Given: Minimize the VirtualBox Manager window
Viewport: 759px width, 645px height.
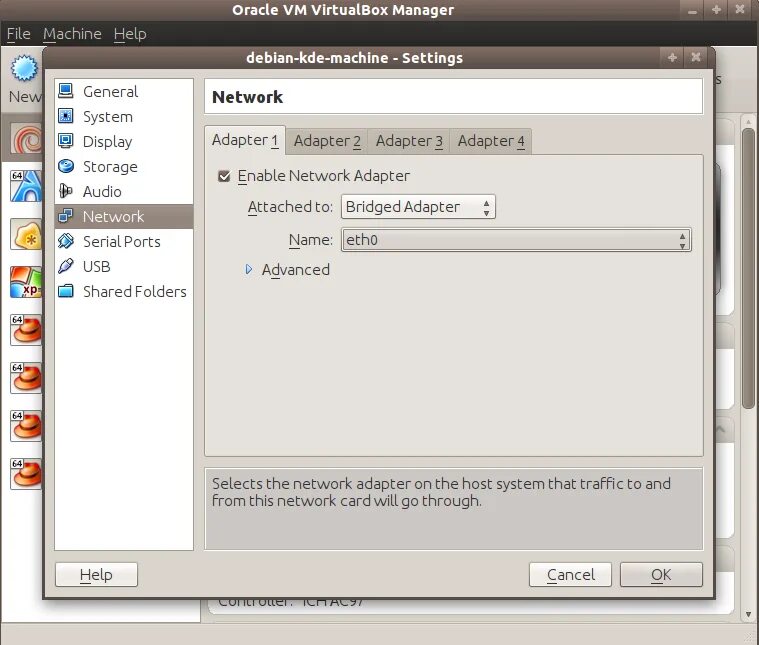Looking at the screenshot, I should 693,10.
